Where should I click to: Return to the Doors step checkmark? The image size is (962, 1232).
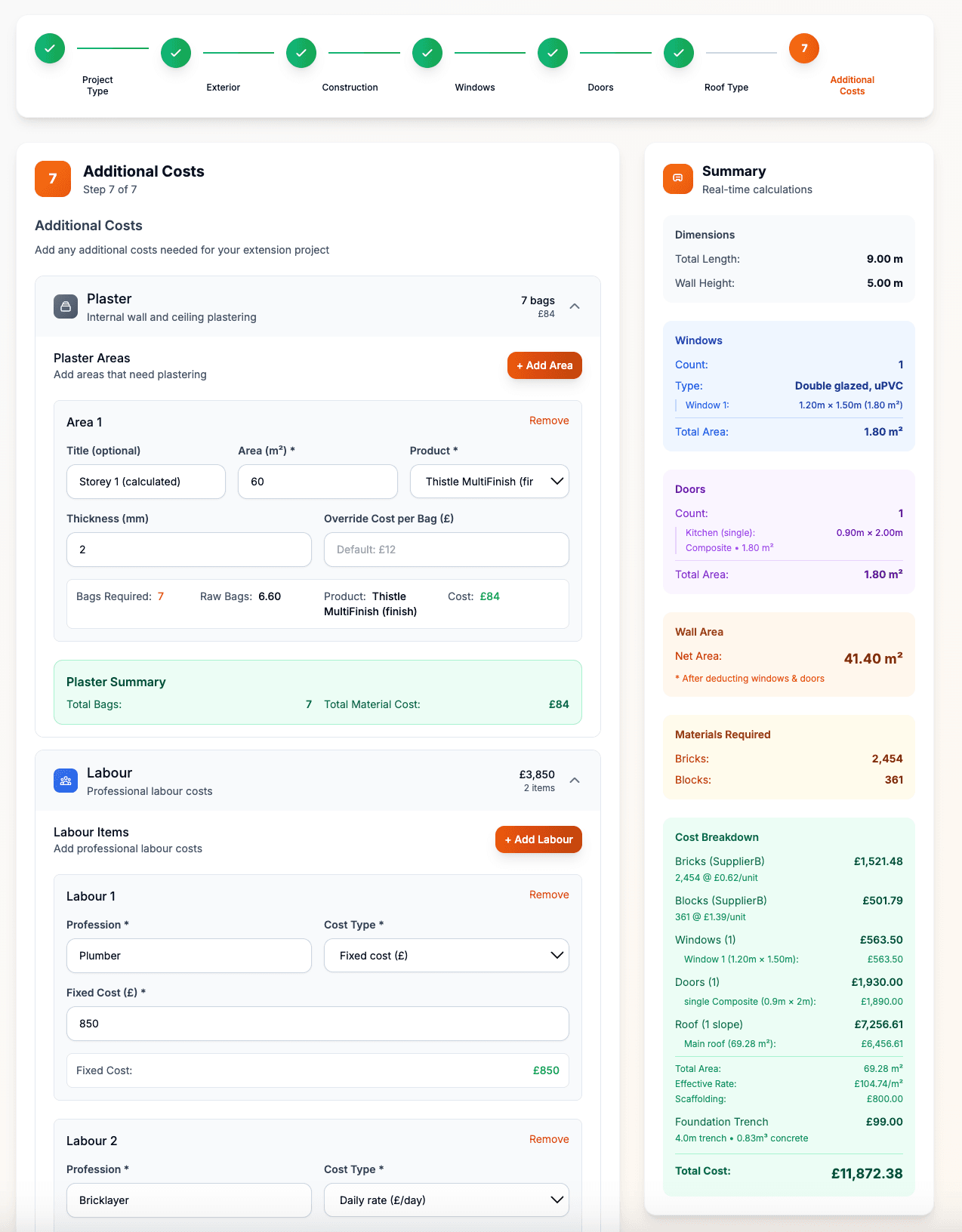pos(553,53)
